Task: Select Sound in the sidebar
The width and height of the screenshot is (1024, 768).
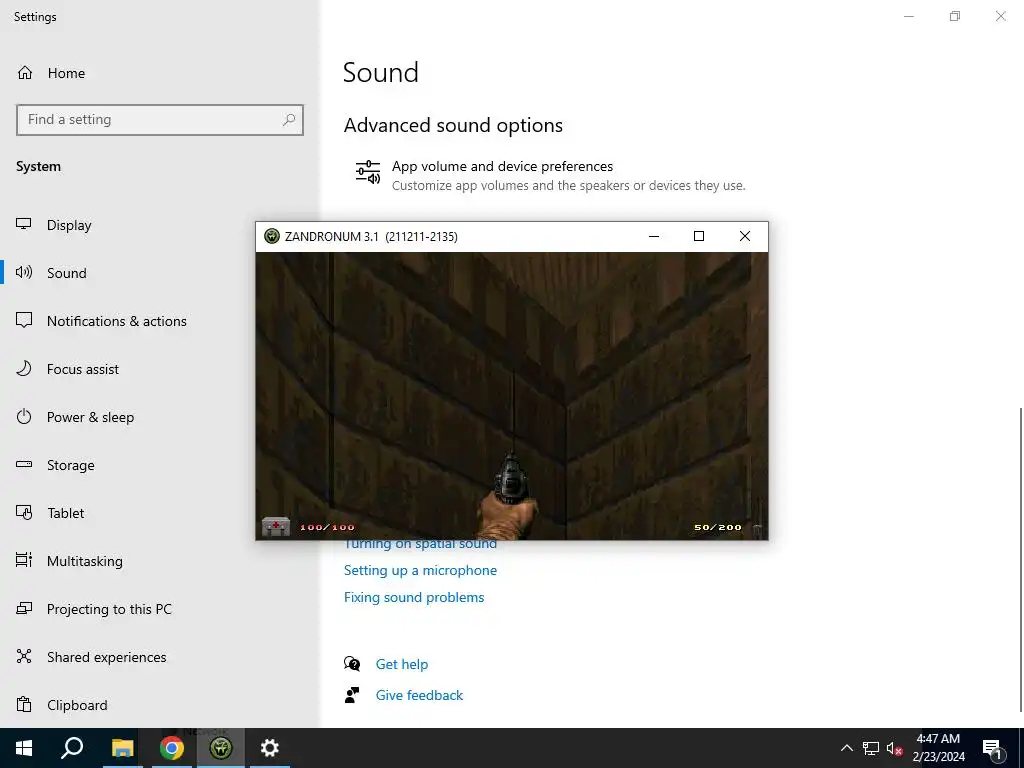Action: click(67, 272)
